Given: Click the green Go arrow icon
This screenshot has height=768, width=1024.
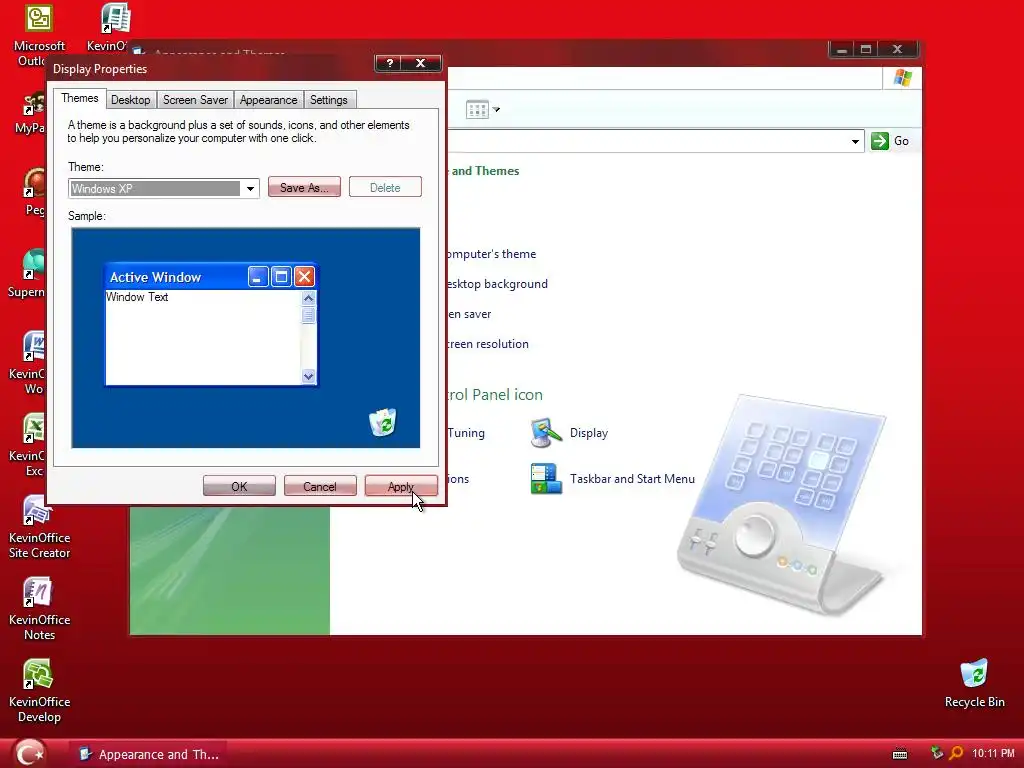Looking at the screenshot, I should 880,140.
